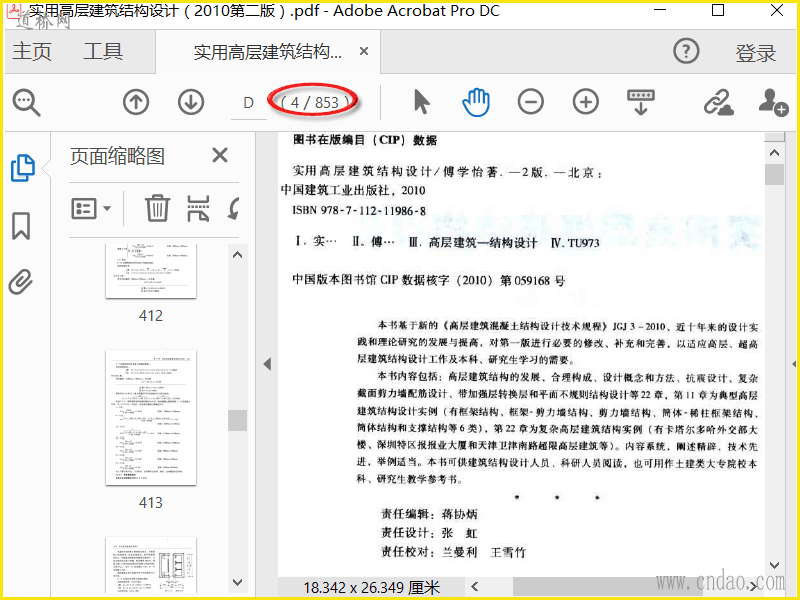The image size is (800, 600).
Task: Zoom in with the plus button
Action: [x=586, y=102]
